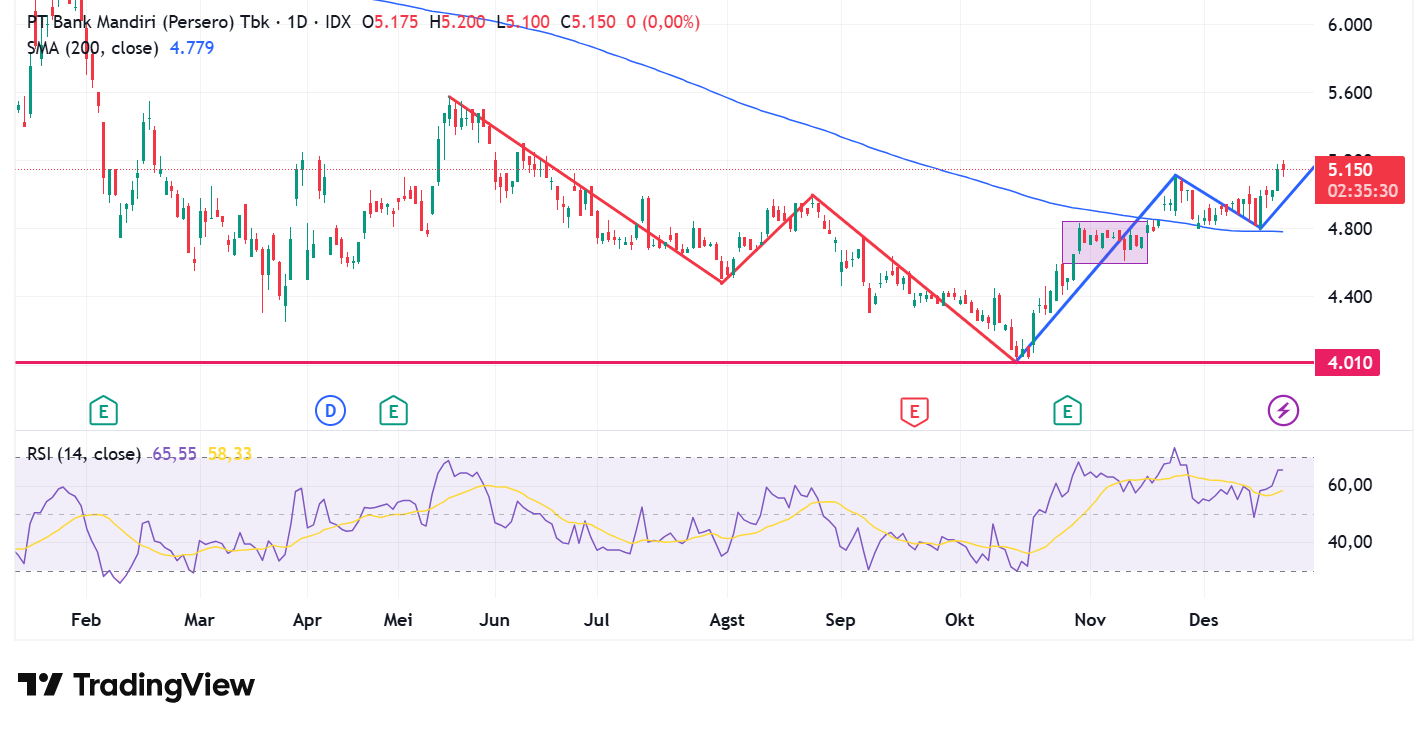1428x730 pixels.
Task: Click the 02:35:30 bar countdown timer
Action: coord(1361,191)
